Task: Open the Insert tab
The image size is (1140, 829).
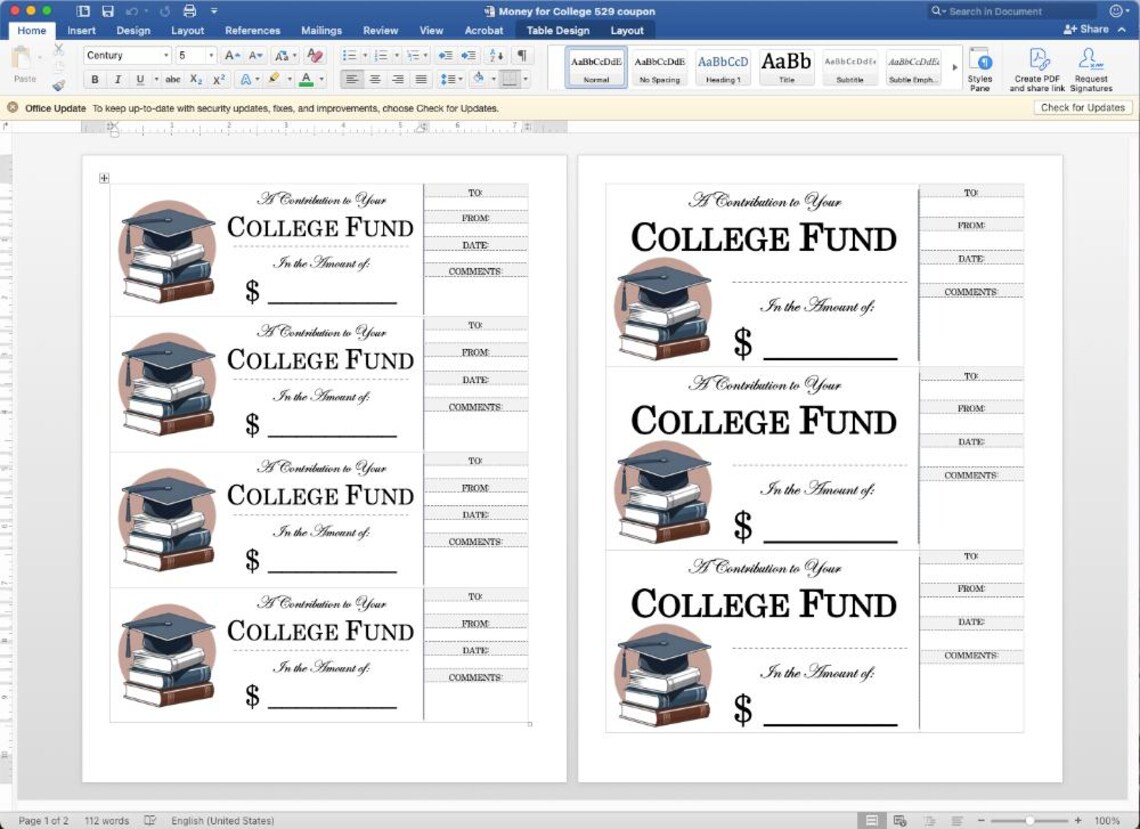Action: [x=81, y=31]
